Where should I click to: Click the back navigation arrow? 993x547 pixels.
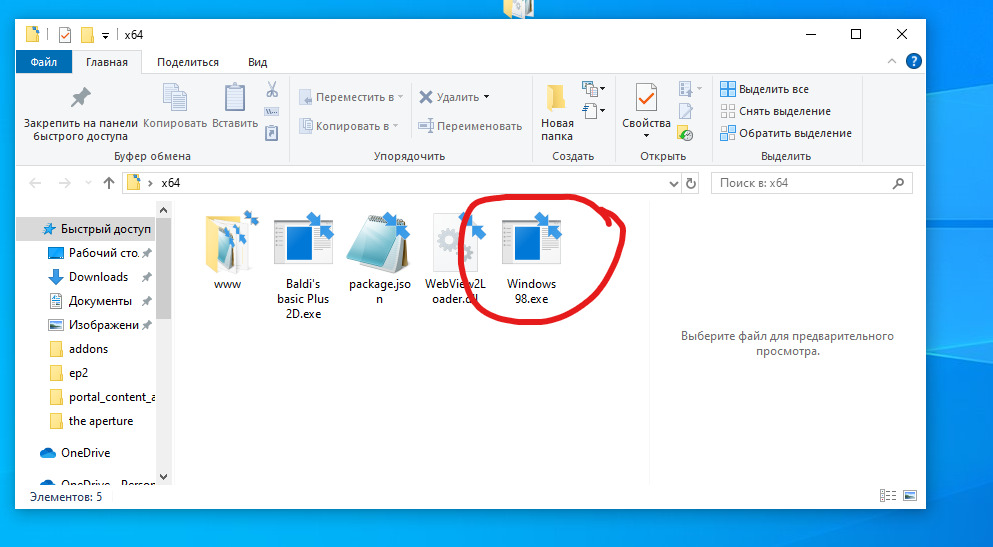(x=35, y=183)
